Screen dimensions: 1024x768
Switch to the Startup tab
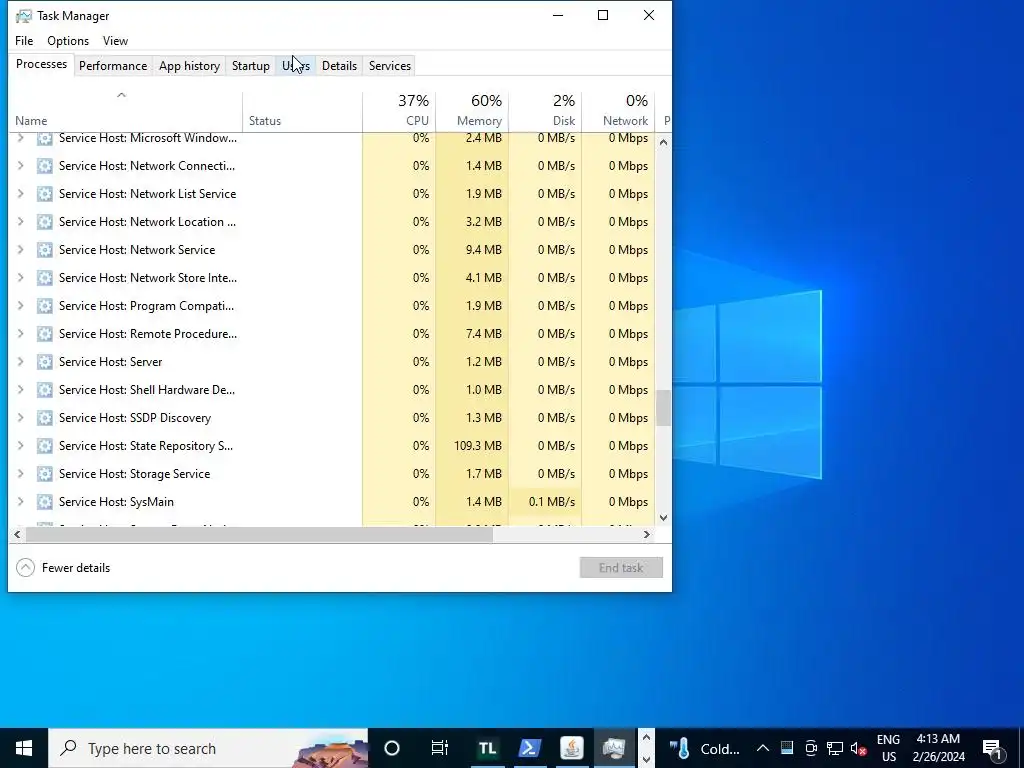click(x=251, y=66)
